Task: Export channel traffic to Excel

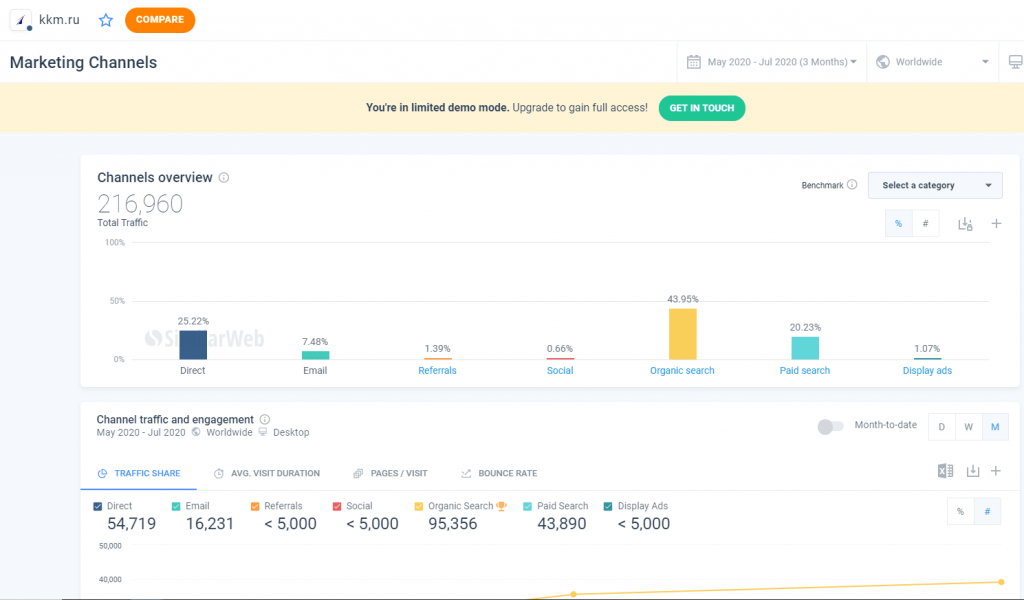Action: tap(945, 472)
